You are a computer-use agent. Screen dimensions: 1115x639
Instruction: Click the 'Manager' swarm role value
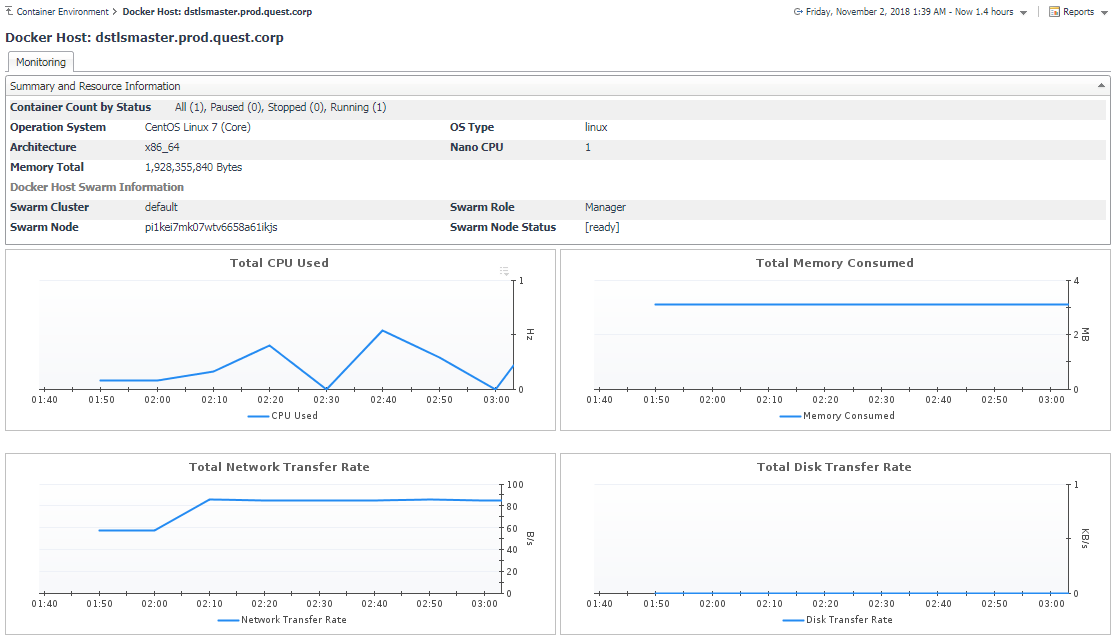coord(605,207)
